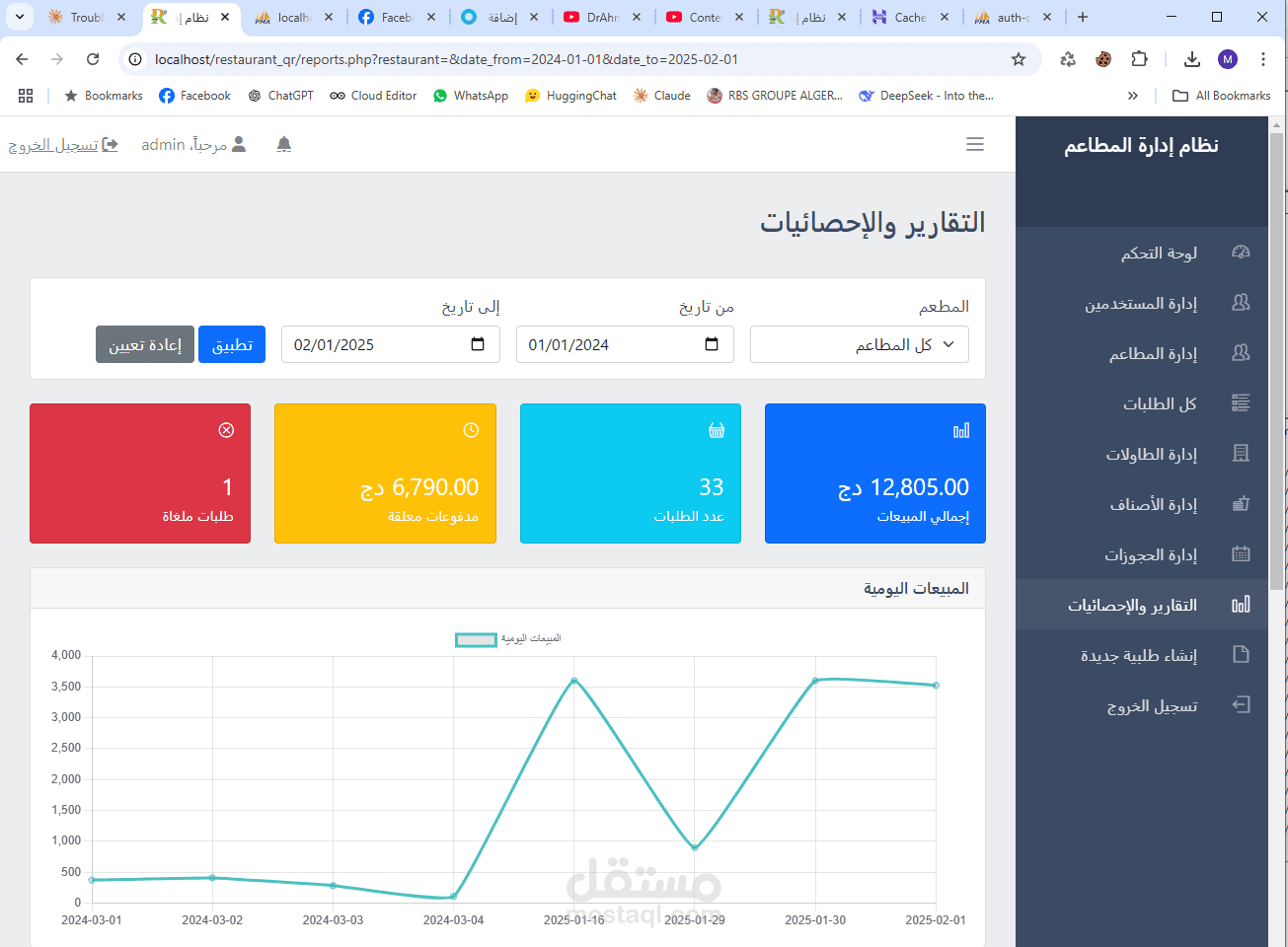Open the من تاريخ date picker
The height and width of the screenshot is (947, 1288).
[710, 344]
